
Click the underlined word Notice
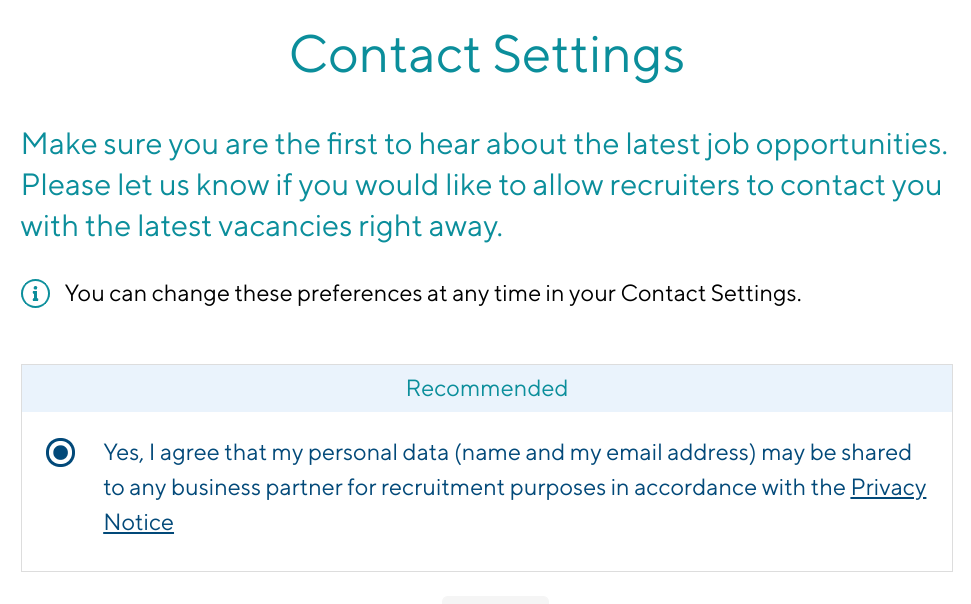pyautogui.click(x=139, y=523)
